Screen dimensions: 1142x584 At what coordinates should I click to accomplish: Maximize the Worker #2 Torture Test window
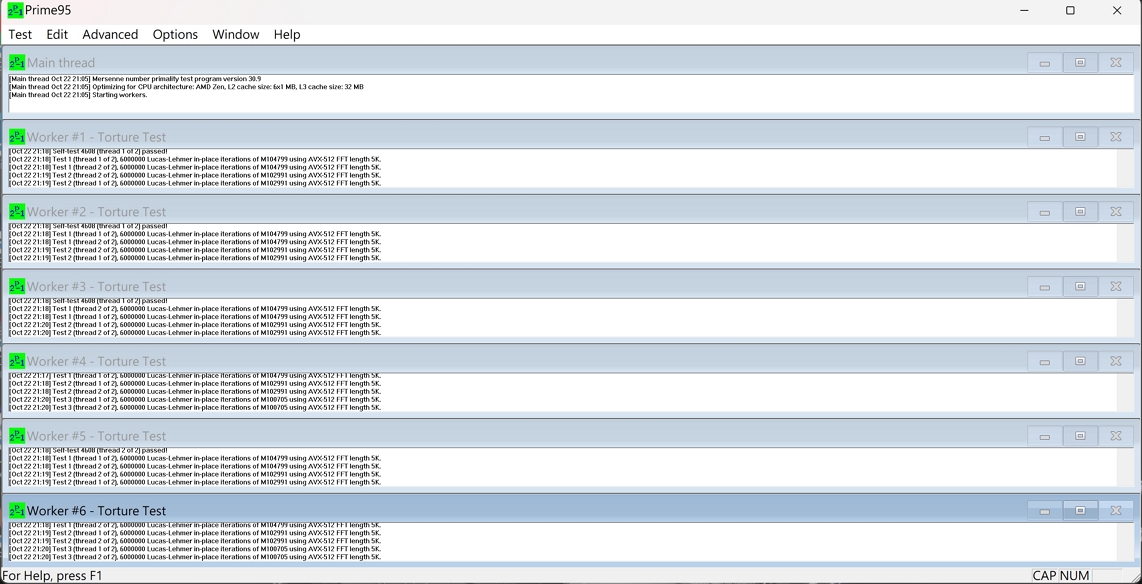(x=1080, y=212)
